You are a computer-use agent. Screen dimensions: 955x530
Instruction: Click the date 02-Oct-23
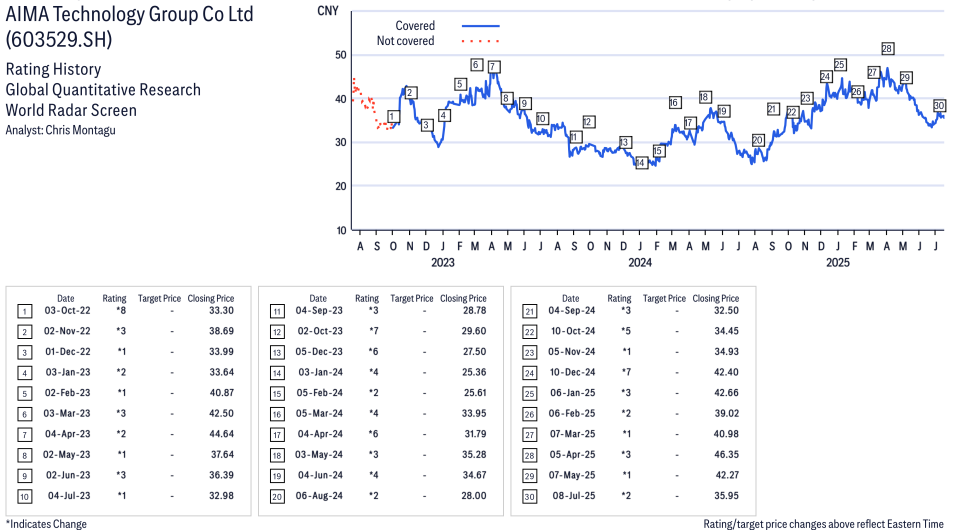coord(320,331)
